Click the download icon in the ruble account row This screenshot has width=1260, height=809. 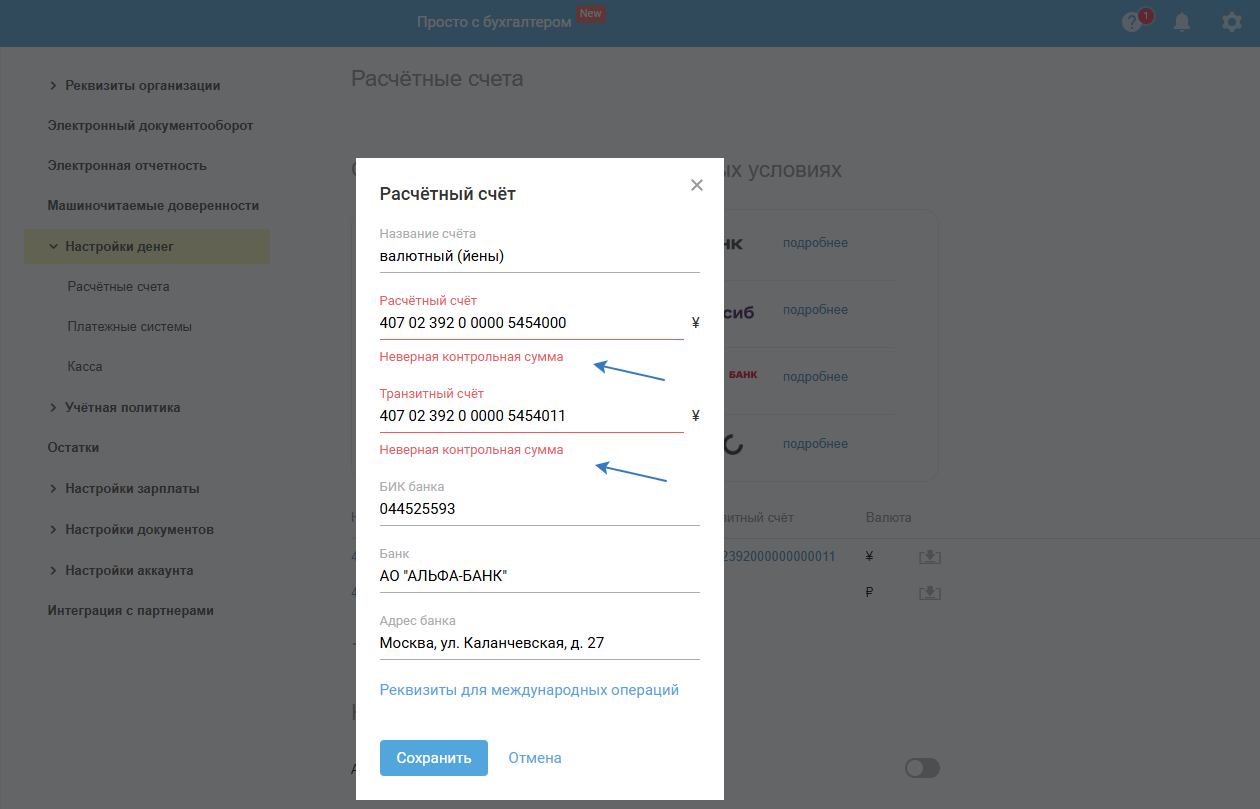930,593
